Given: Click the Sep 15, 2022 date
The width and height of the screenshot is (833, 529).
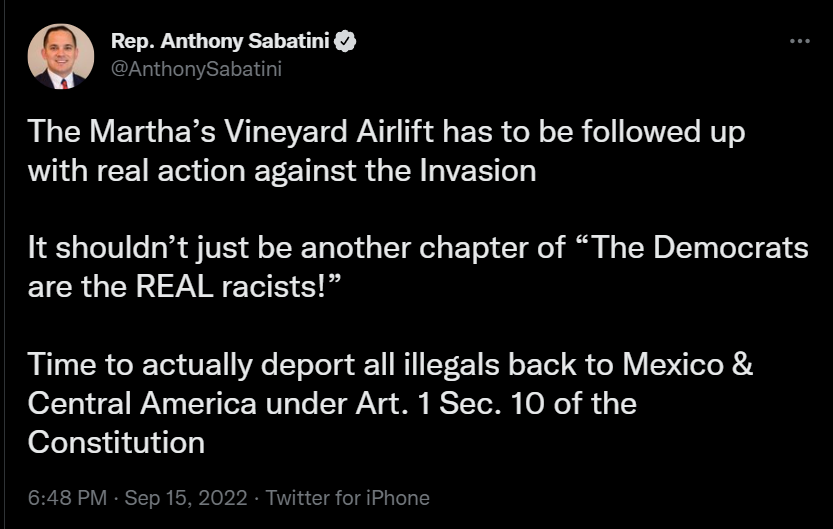Looking at the screenshot, I should click(188, 497).
